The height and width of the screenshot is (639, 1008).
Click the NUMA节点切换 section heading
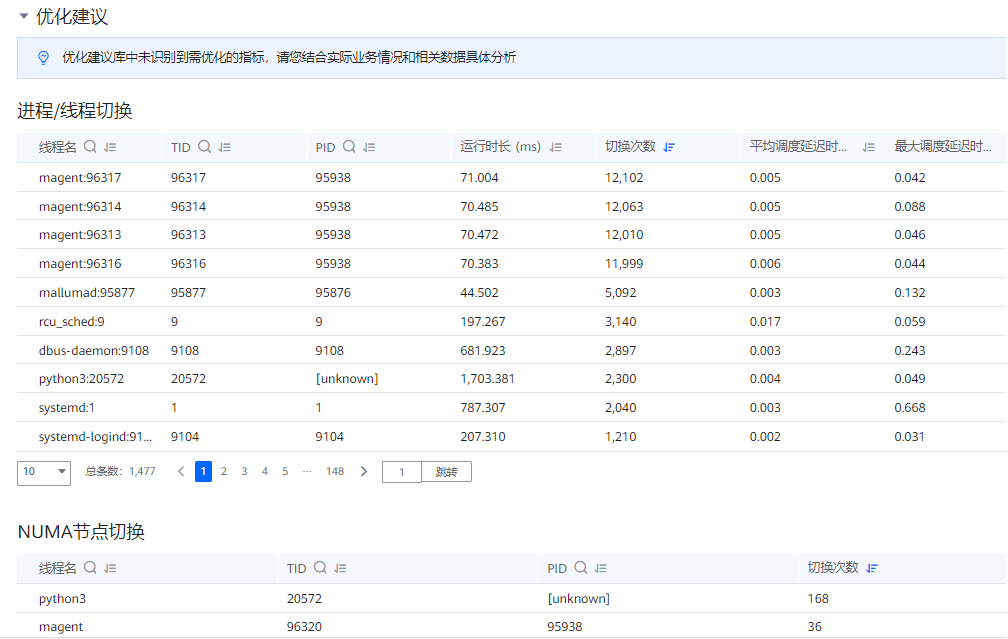[x=81, y=532]
